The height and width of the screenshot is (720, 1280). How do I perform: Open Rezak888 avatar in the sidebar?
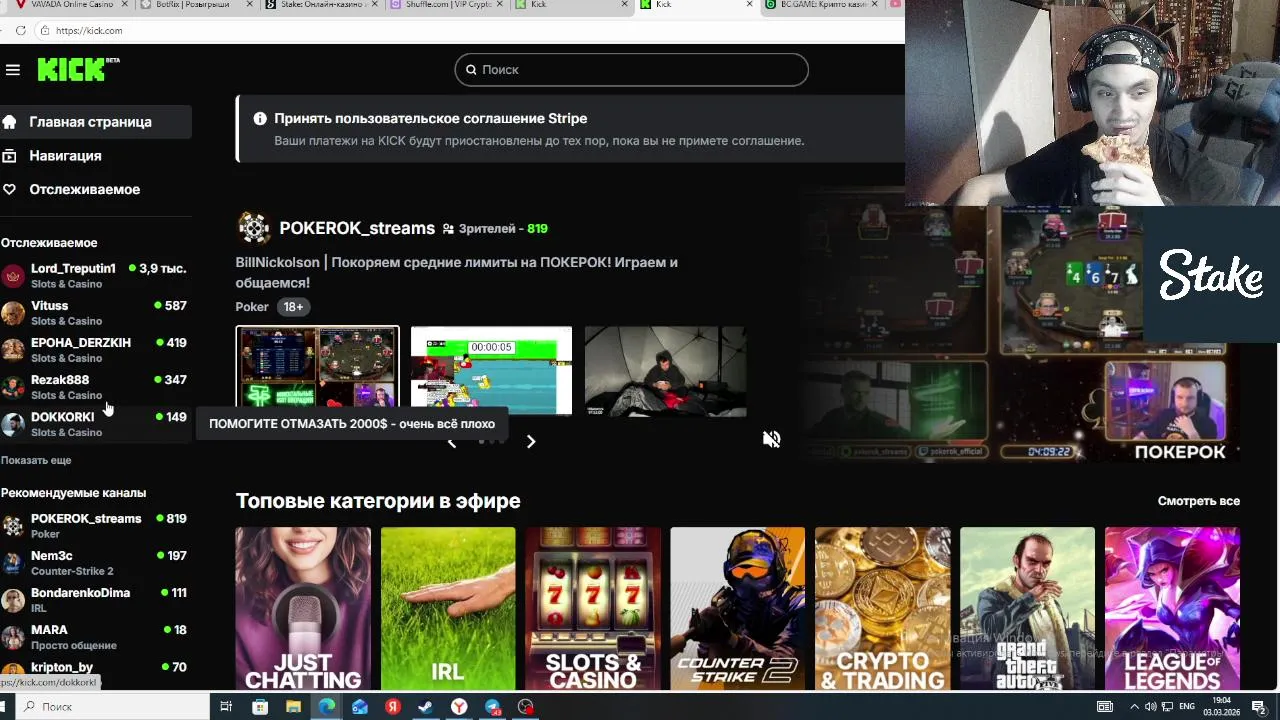coord(13,387)
